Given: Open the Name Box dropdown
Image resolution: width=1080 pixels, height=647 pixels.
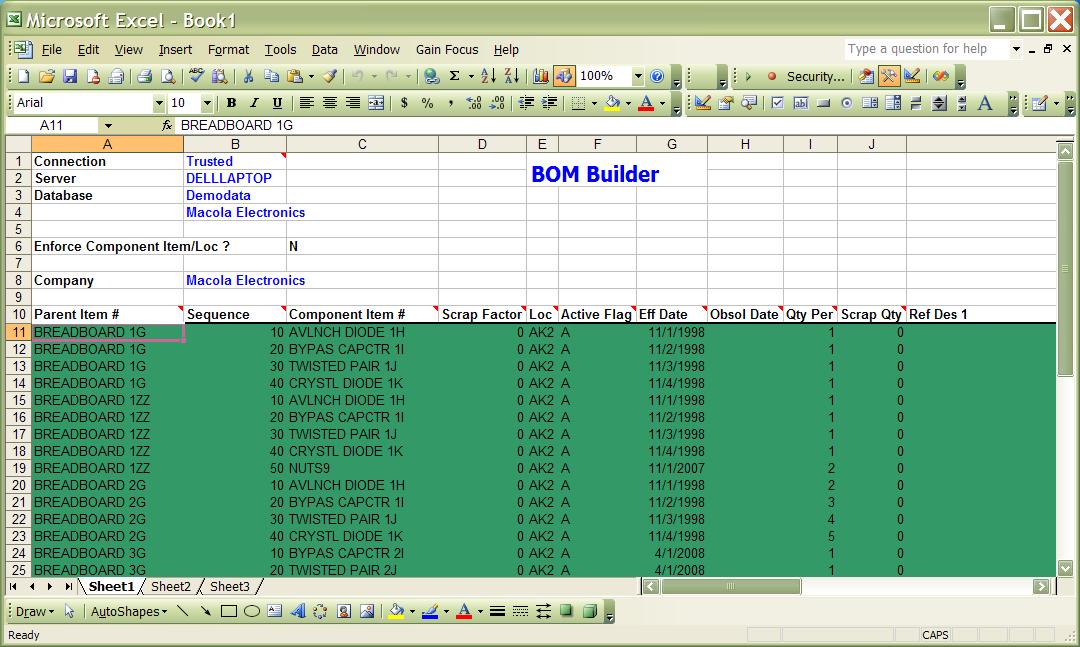Looking at the screenshot, I should [108, 126].
